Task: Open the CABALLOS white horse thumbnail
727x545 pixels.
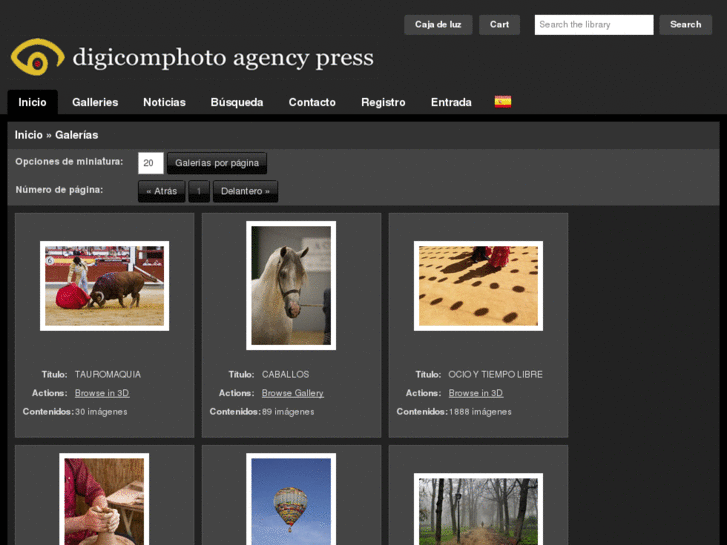Action: [291, 285]
